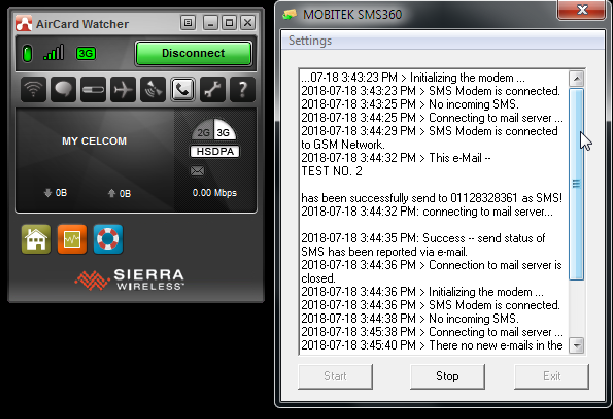Open the question mark help icon
This screenshot has height=419, width=613.
[x=241, y=90]
